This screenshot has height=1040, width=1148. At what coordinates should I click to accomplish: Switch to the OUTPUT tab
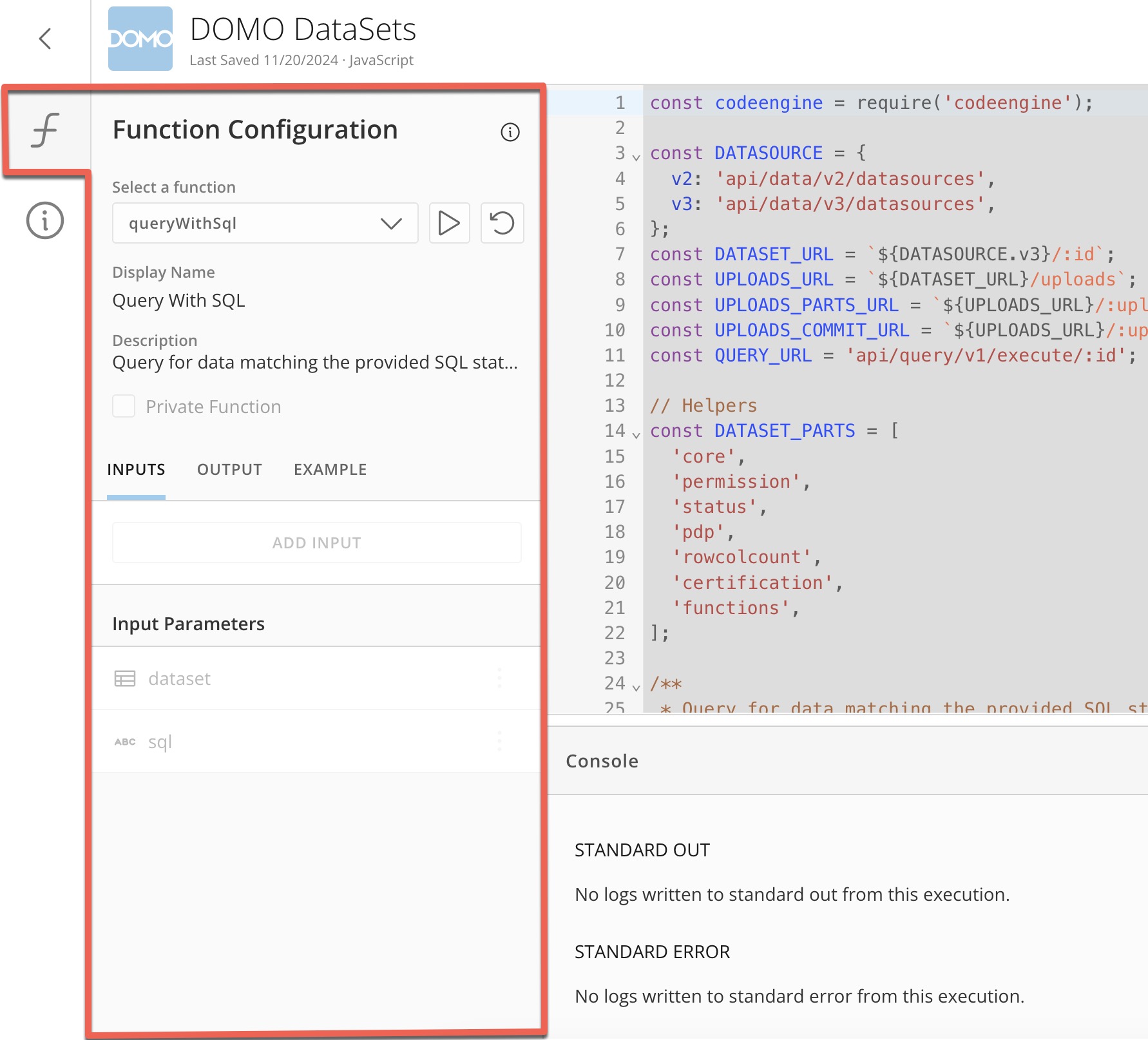pos(229,469)
